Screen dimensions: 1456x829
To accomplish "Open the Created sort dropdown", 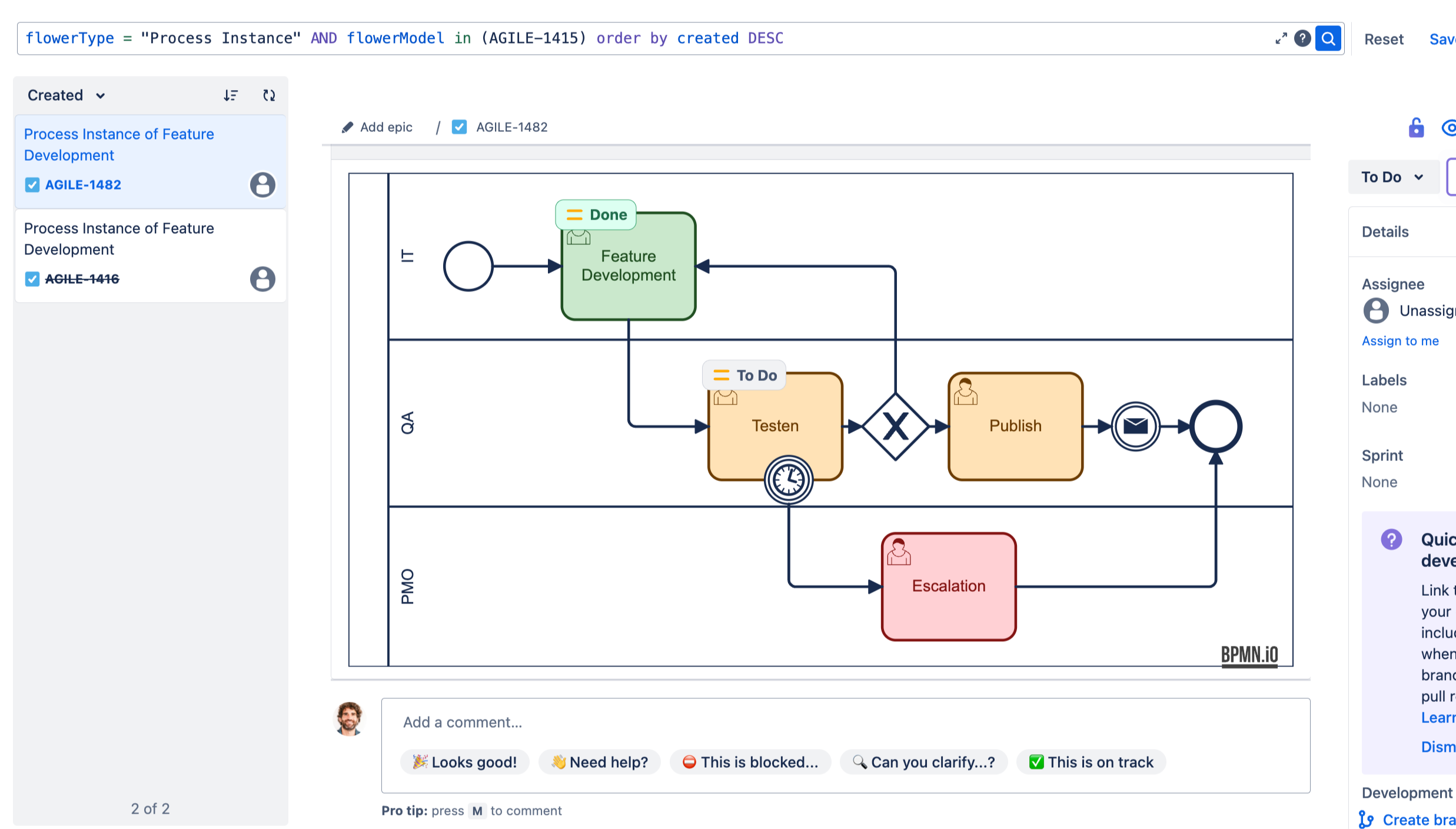I will [x=66, y=95].
